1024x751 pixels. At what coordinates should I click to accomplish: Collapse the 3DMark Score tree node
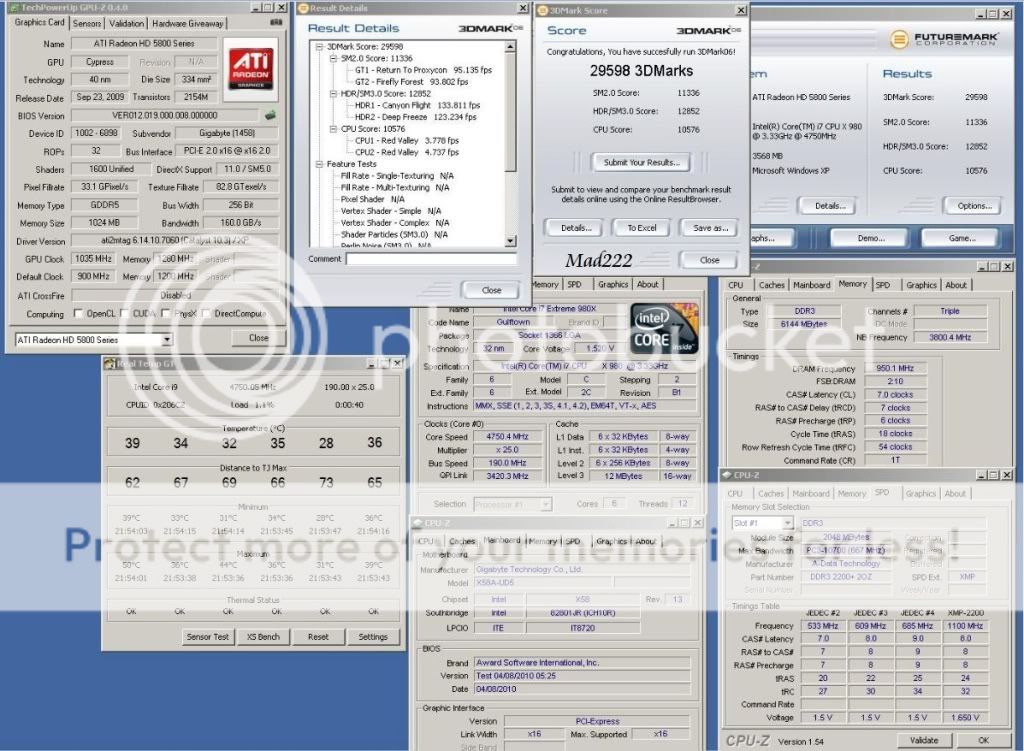[319, 47]
